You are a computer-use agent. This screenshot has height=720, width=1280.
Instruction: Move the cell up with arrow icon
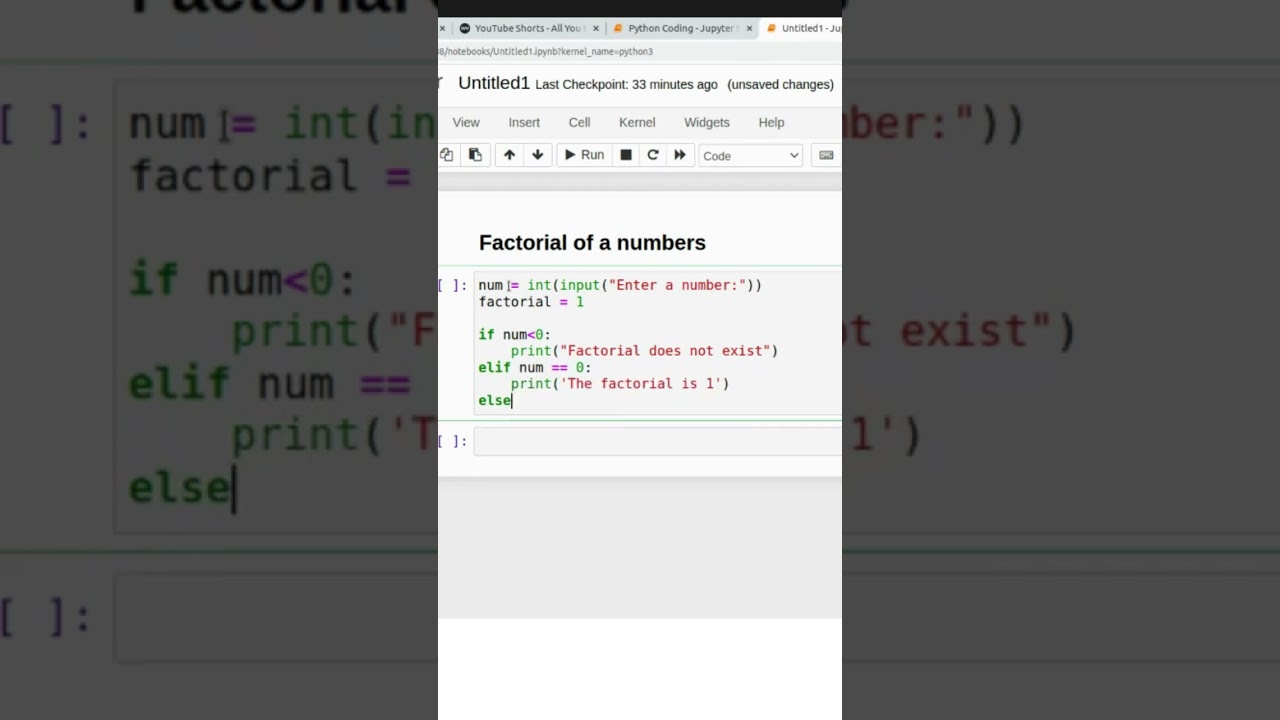509,155
